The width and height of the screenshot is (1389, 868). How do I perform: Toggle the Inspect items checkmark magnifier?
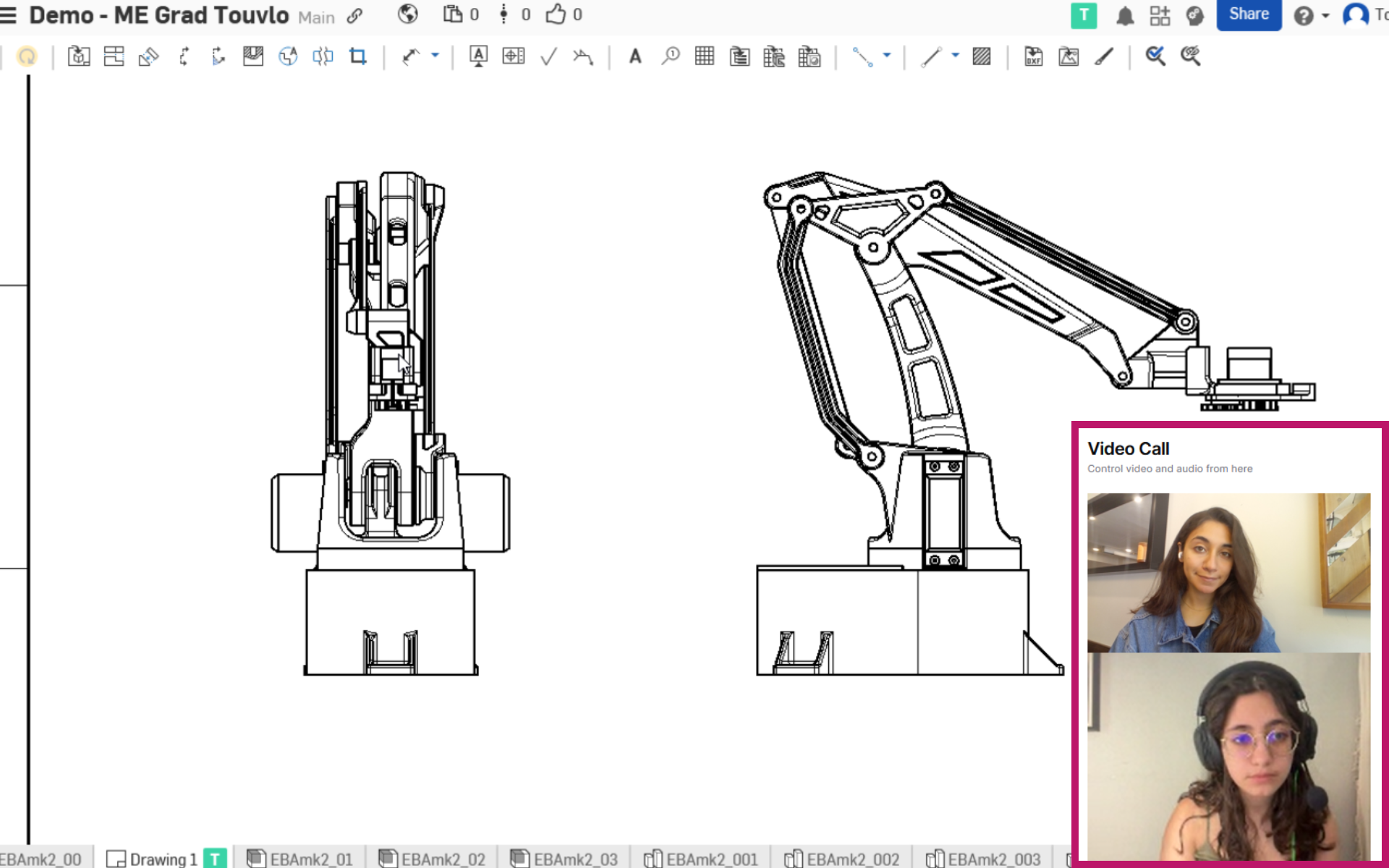pos(1155,56)
